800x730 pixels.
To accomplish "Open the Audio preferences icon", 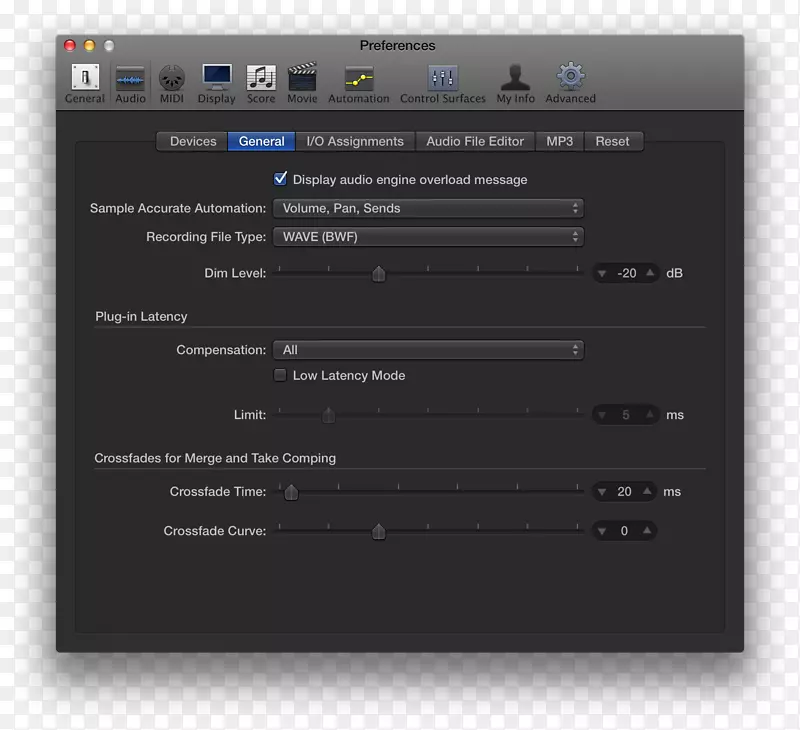I will 130,80.
